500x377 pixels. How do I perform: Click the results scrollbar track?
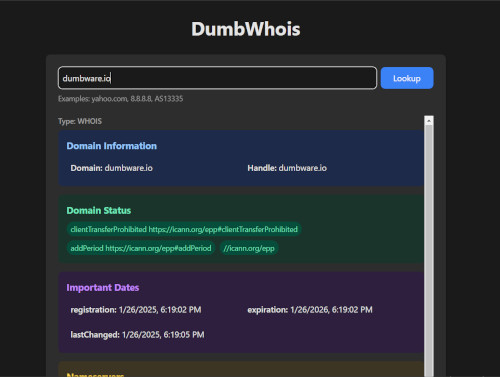[x=429, y=250]
